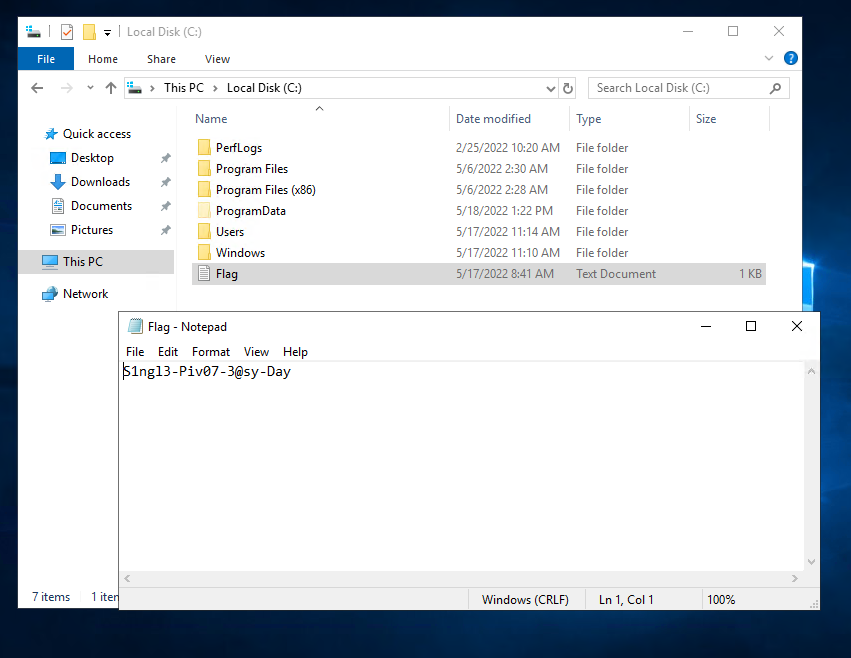Click the New Folder icon in quick access toolbar

click(x=89, y=32)
